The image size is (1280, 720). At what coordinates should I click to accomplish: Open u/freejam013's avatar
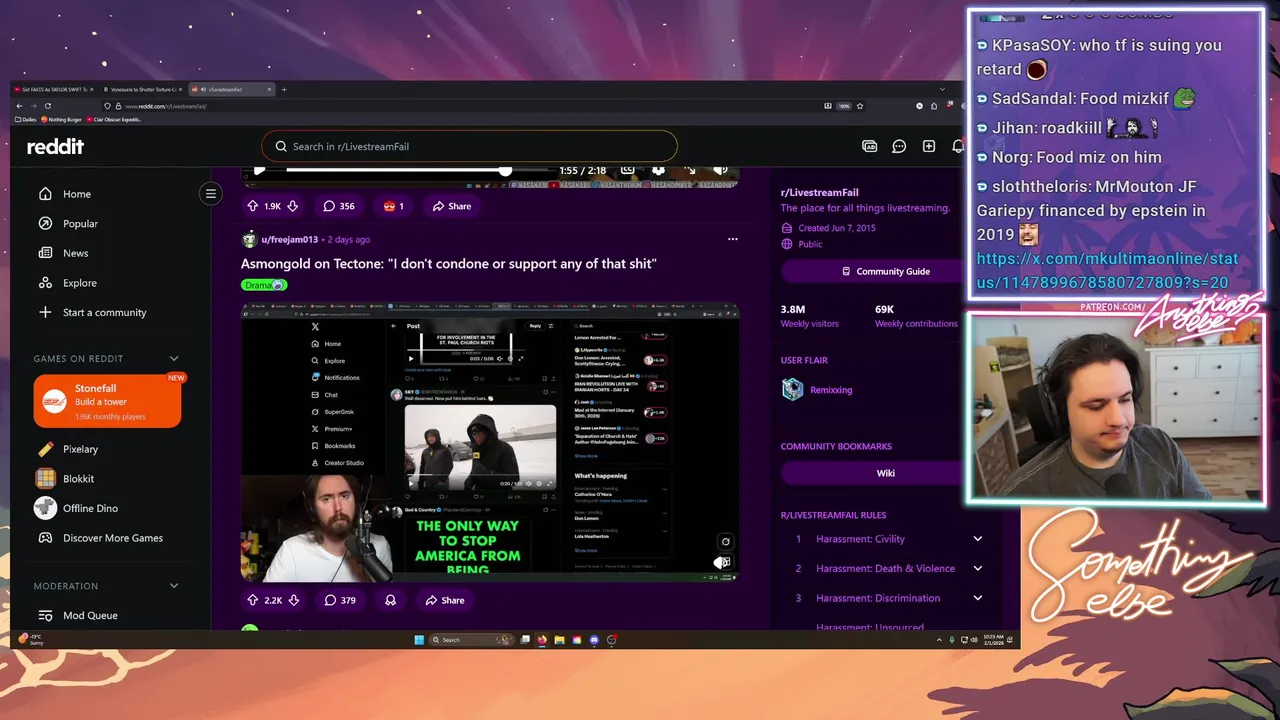click(x=249, y=239)
